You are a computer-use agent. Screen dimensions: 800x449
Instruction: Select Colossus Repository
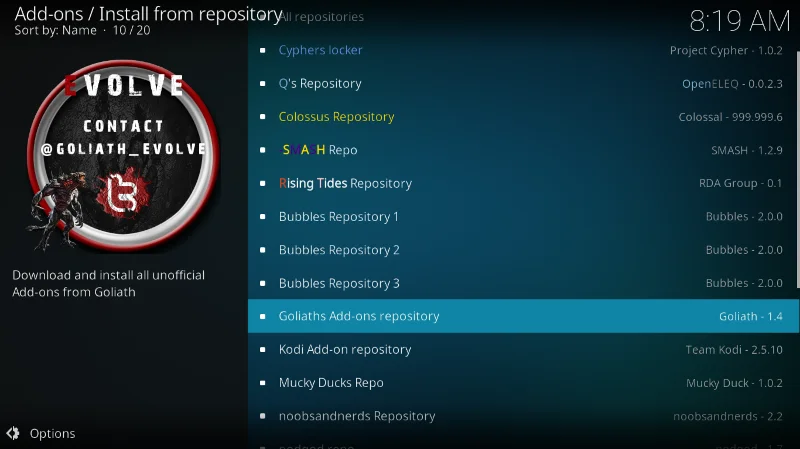pyautogui.click(x=523, y=117)
